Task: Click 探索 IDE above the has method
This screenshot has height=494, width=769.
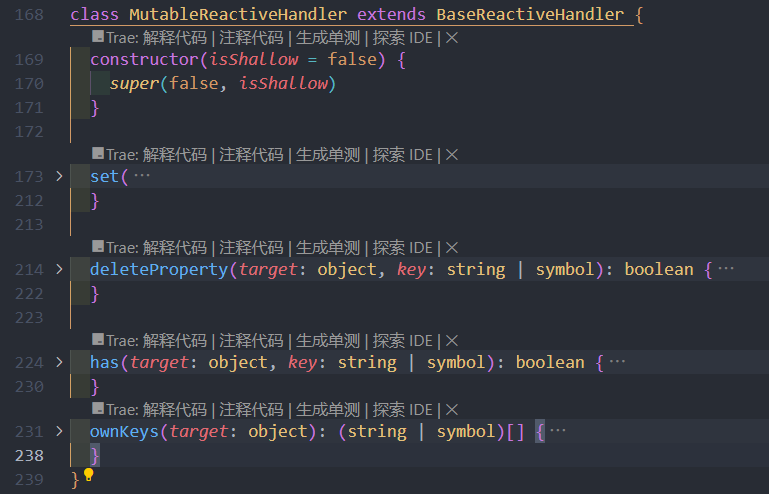Action: (403, 341)
